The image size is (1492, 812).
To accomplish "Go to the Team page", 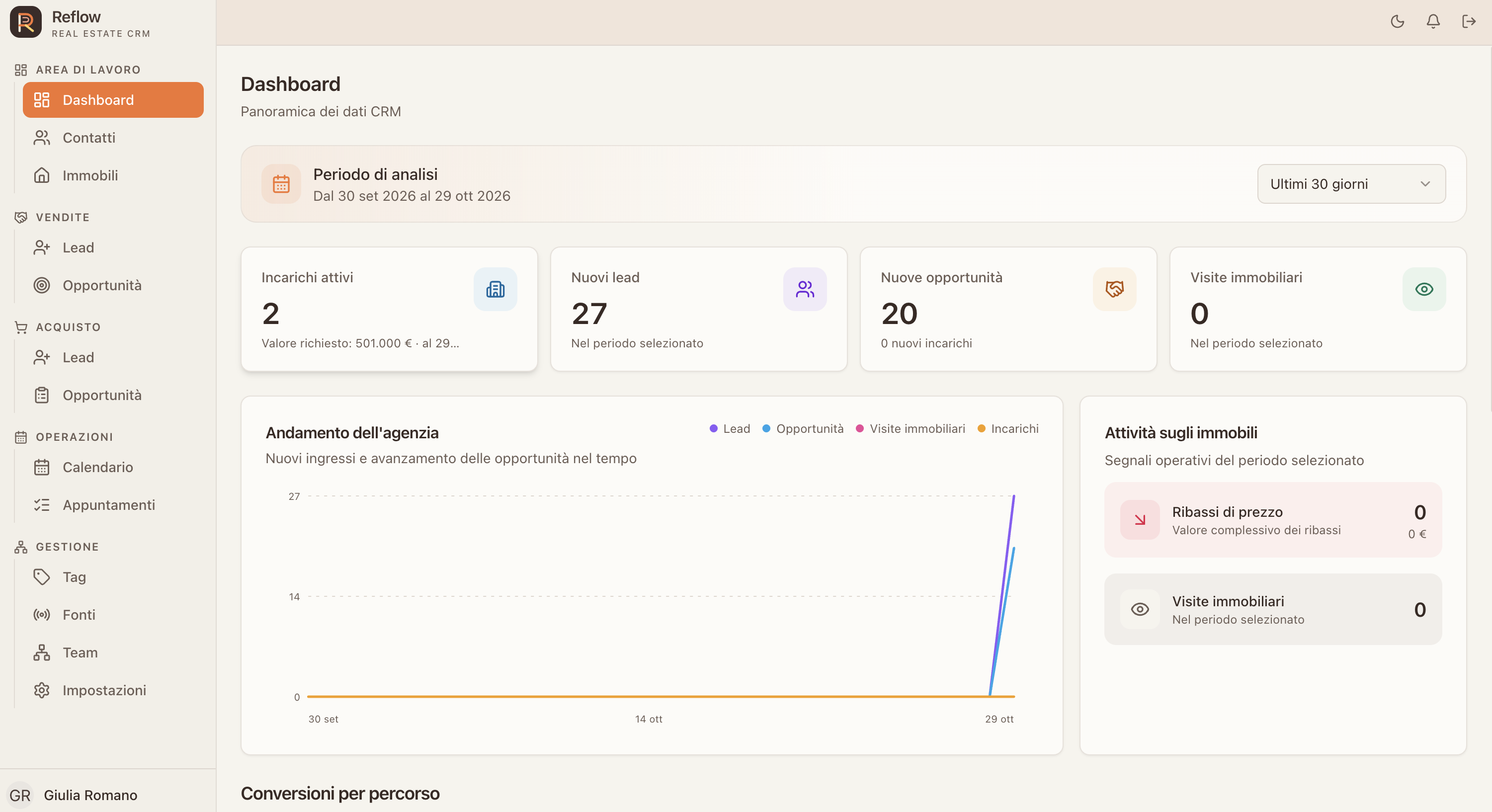I will [x=113, y=652].
